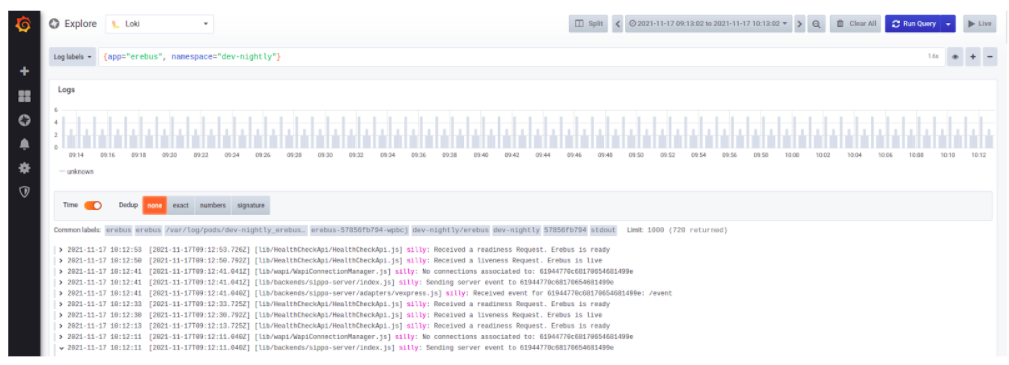This screenshot has height=365, width=1009.
Task: Click the /var/log/pods/dev-nightly_erebus label
Action: click(236, 230)
